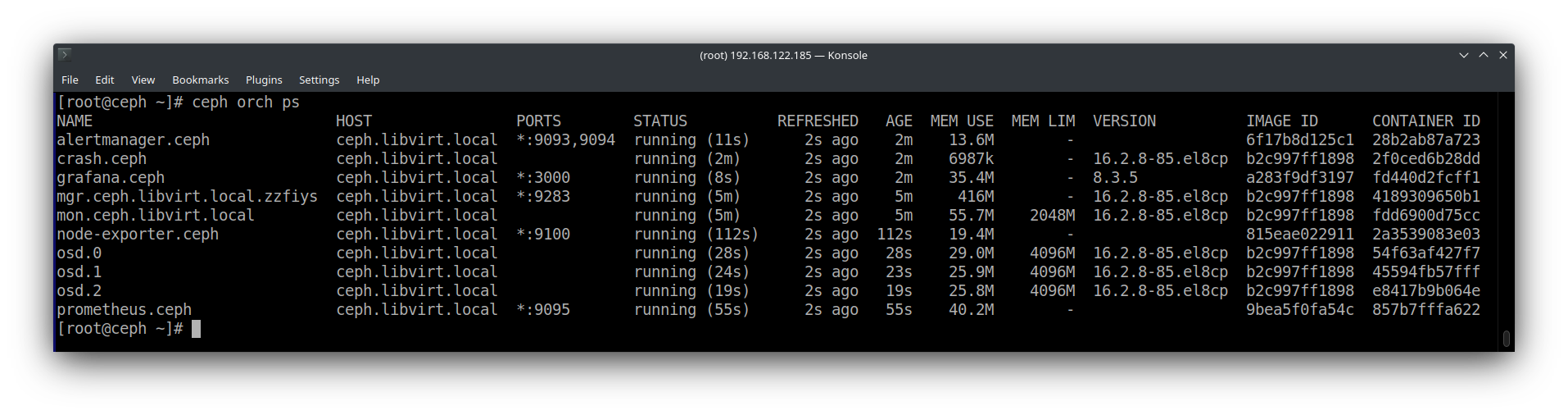1568x415 pixels.
Task: Click the IMAGE ID column header
Action: click(1282, 121)
